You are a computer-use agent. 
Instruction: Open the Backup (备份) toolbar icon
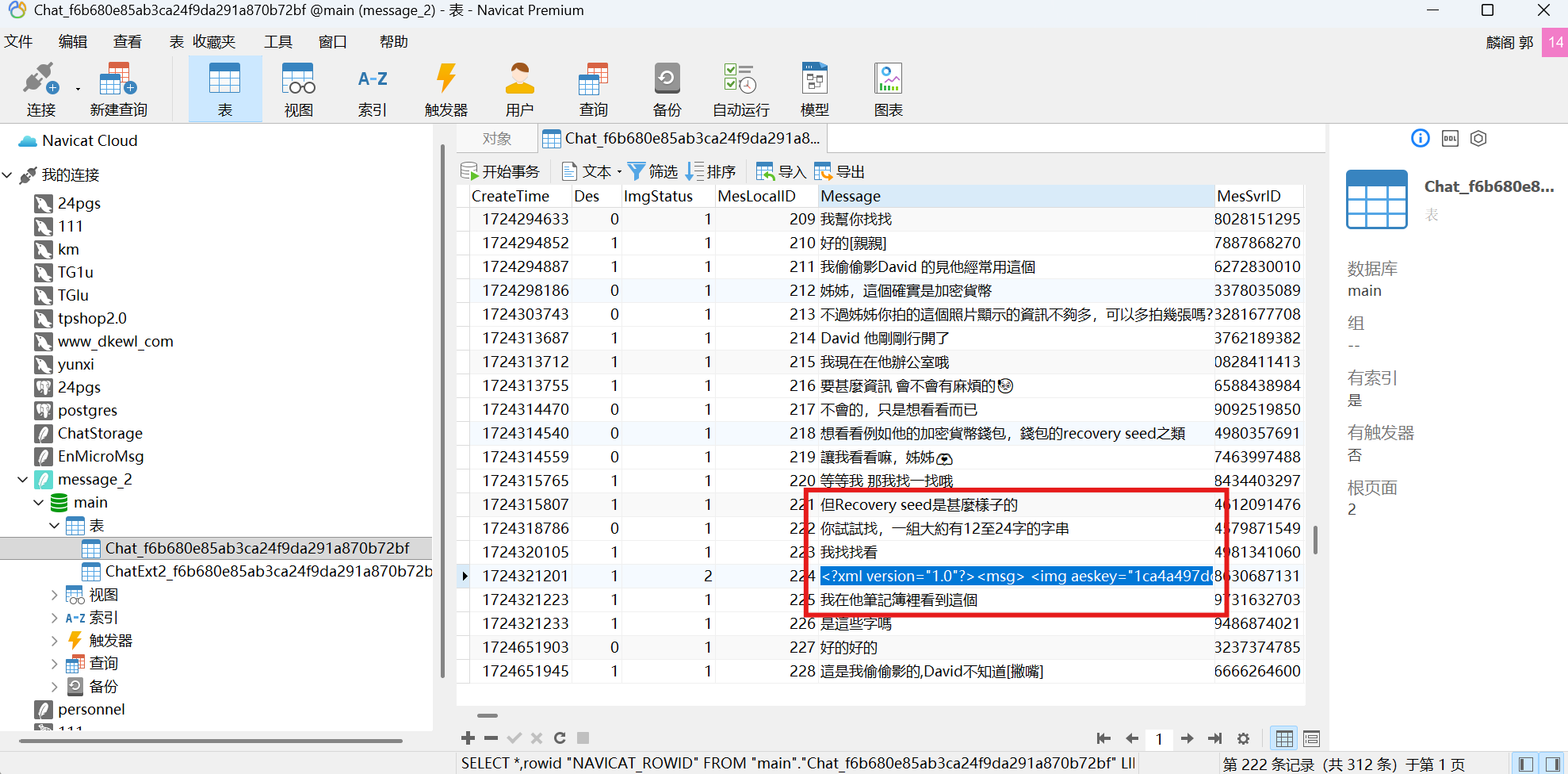pos(667,90)
